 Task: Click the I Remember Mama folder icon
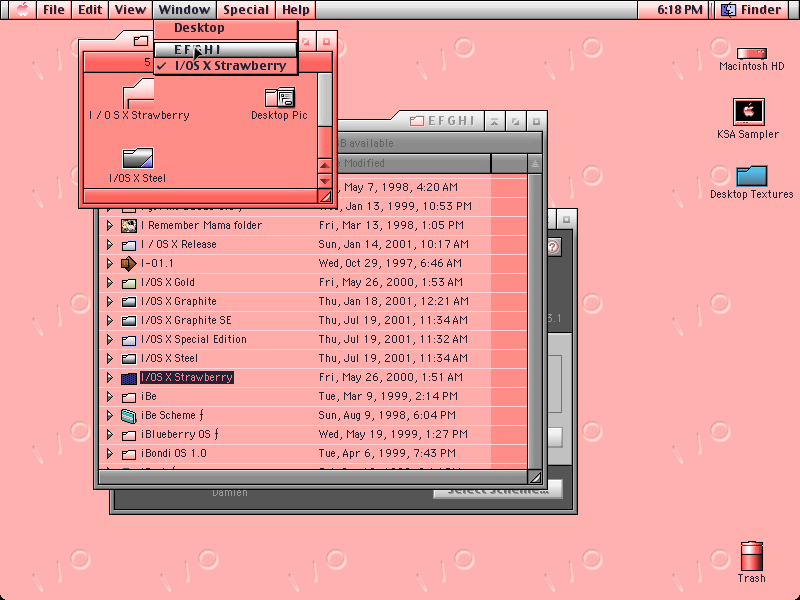[x=129, y=225]
